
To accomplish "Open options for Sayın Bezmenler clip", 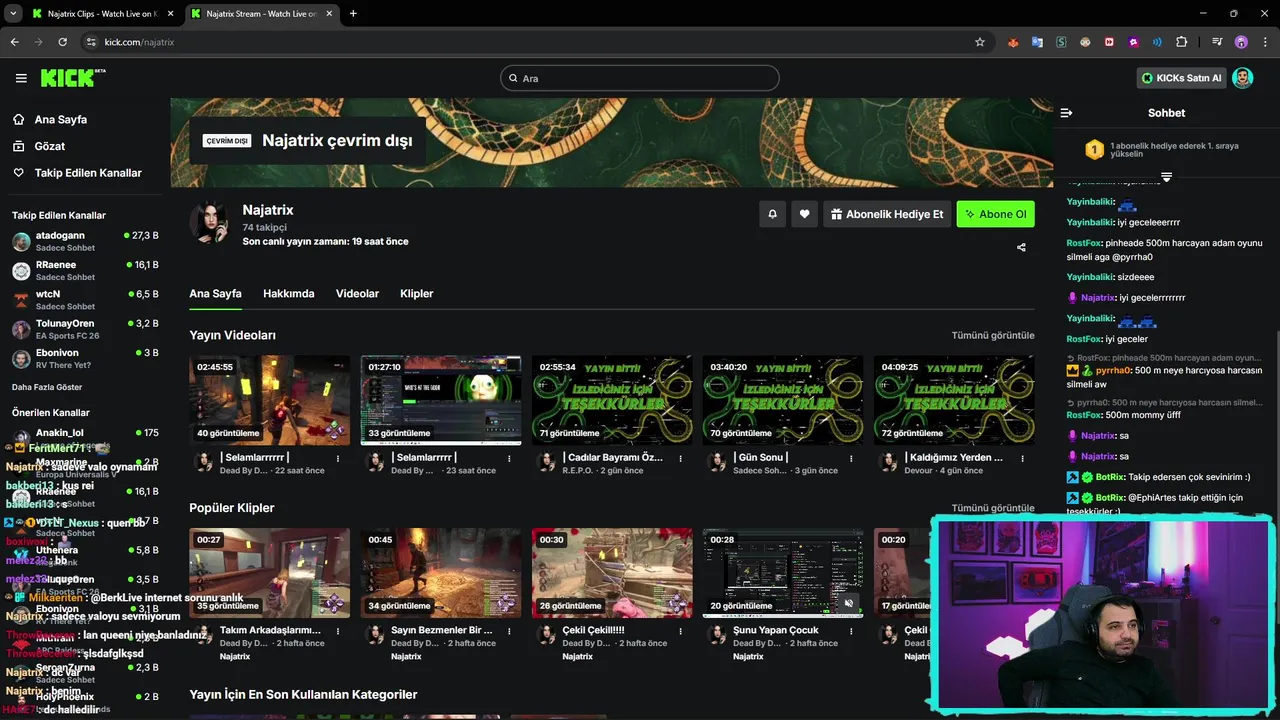I will [x=509, y=631].
